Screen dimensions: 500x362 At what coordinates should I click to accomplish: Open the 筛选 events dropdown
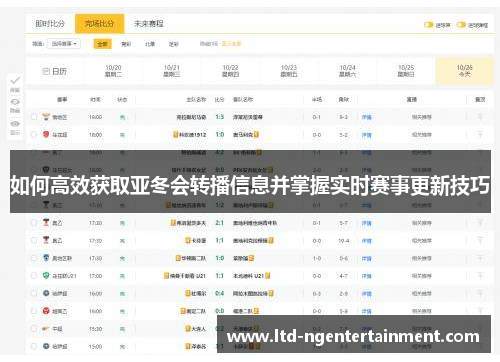[64, 44]
